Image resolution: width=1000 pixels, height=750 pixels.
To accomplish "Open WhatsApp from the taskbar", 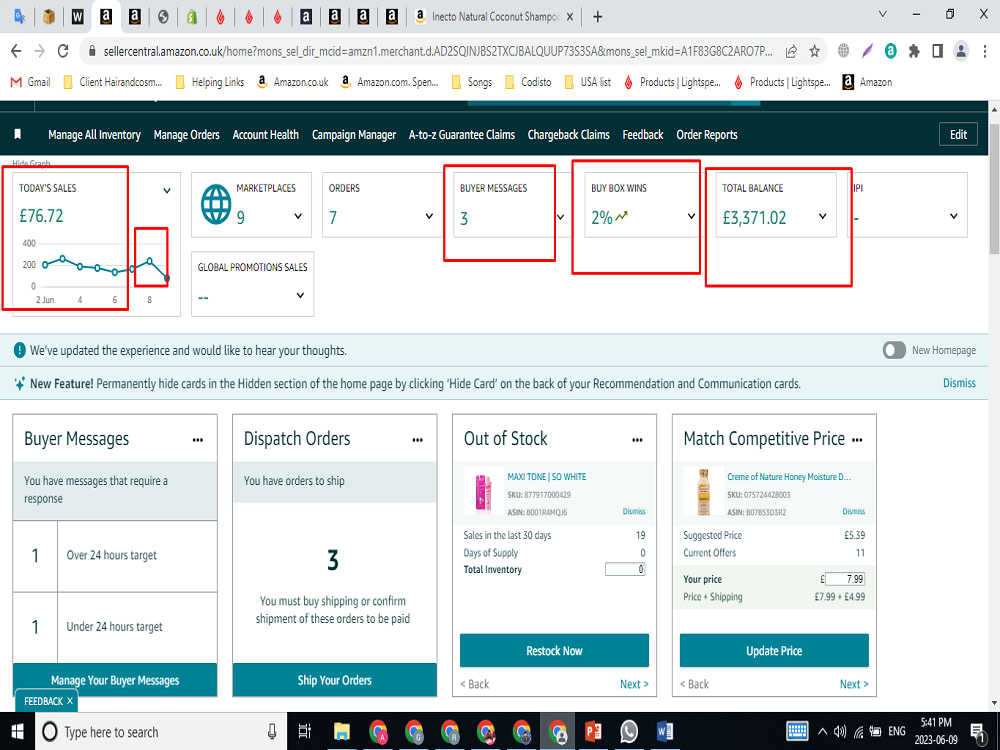I will pyautogui.click(x=629, y=732).
